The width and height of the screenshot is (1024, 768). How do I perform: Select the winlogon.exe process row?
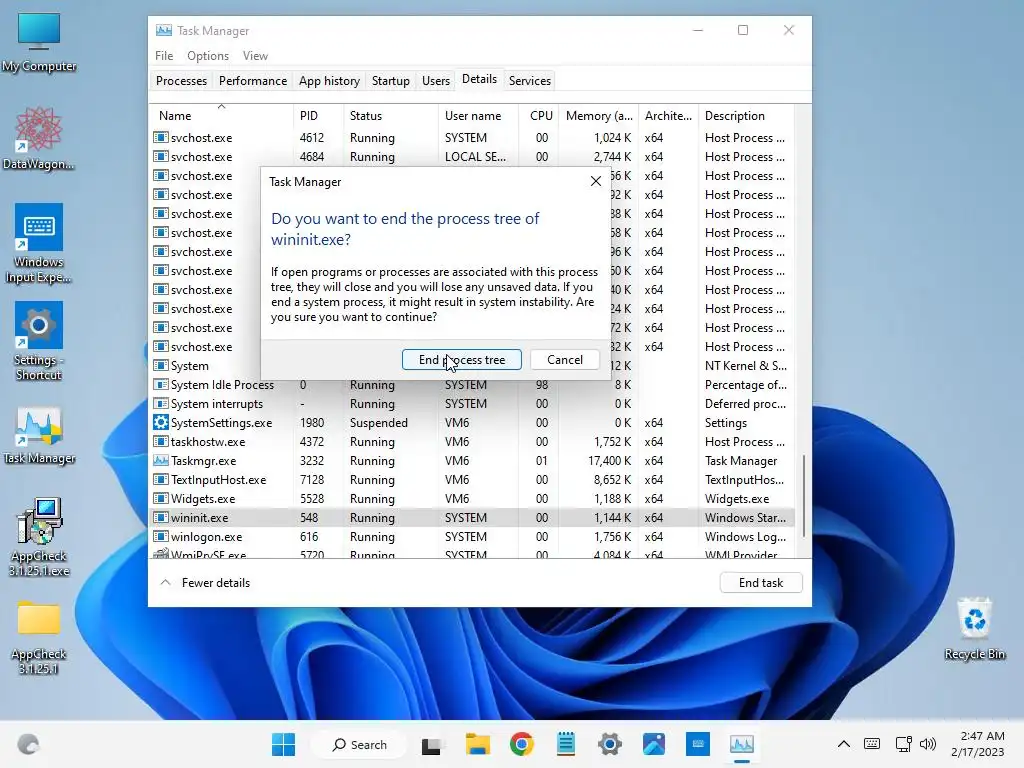472,537
